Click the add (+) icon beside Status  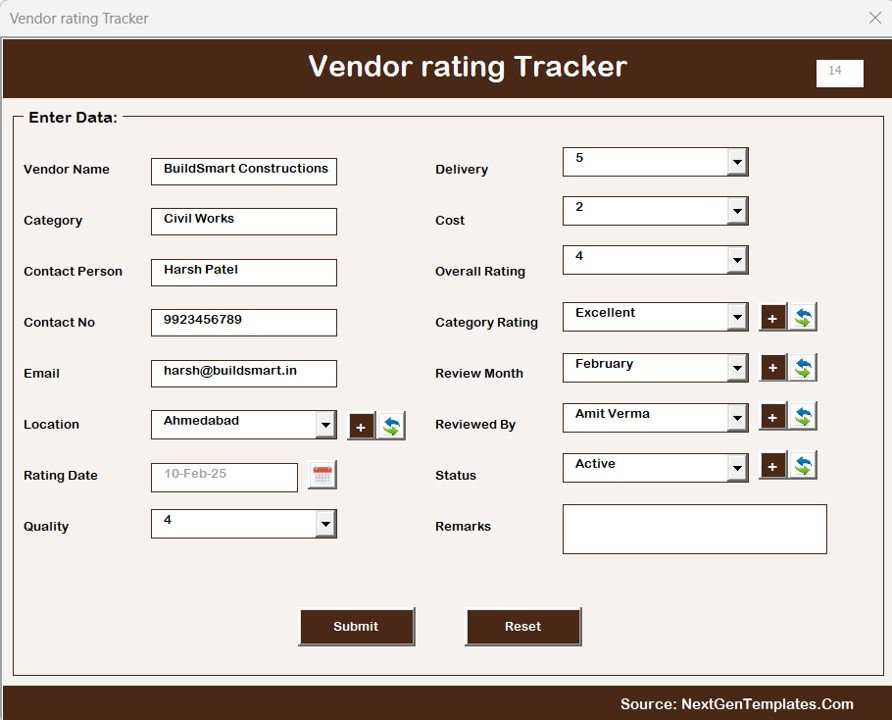[x=773, y=466]
